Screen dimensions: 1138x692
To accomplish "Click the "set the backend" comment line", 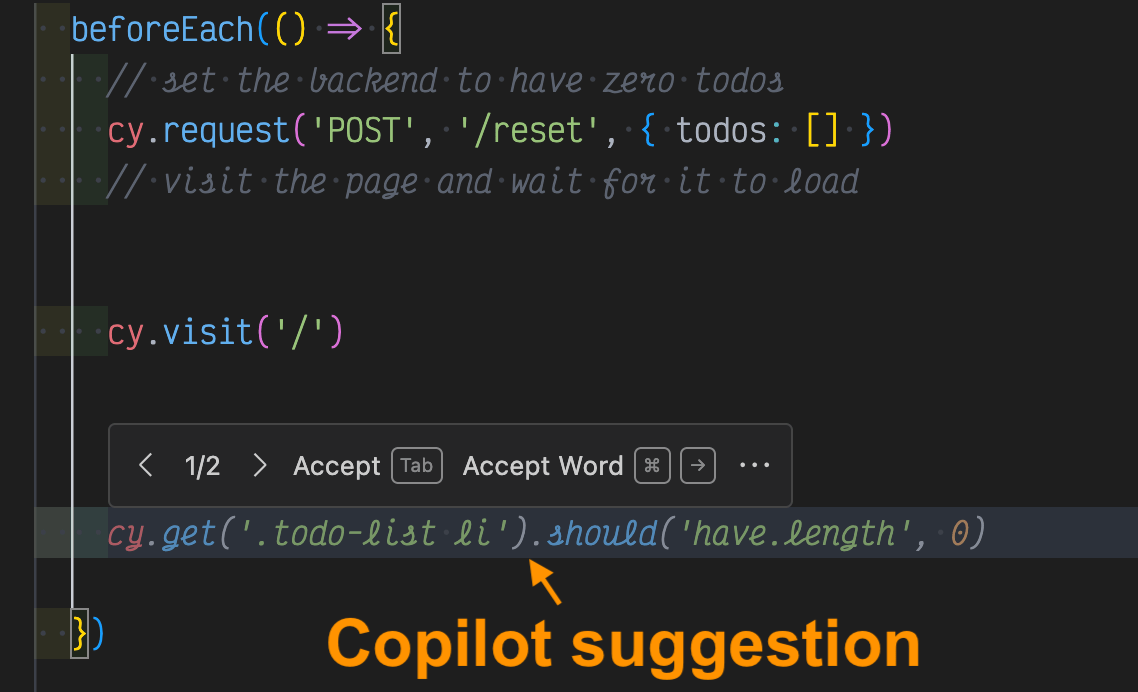I will click(x=444, y=80).
